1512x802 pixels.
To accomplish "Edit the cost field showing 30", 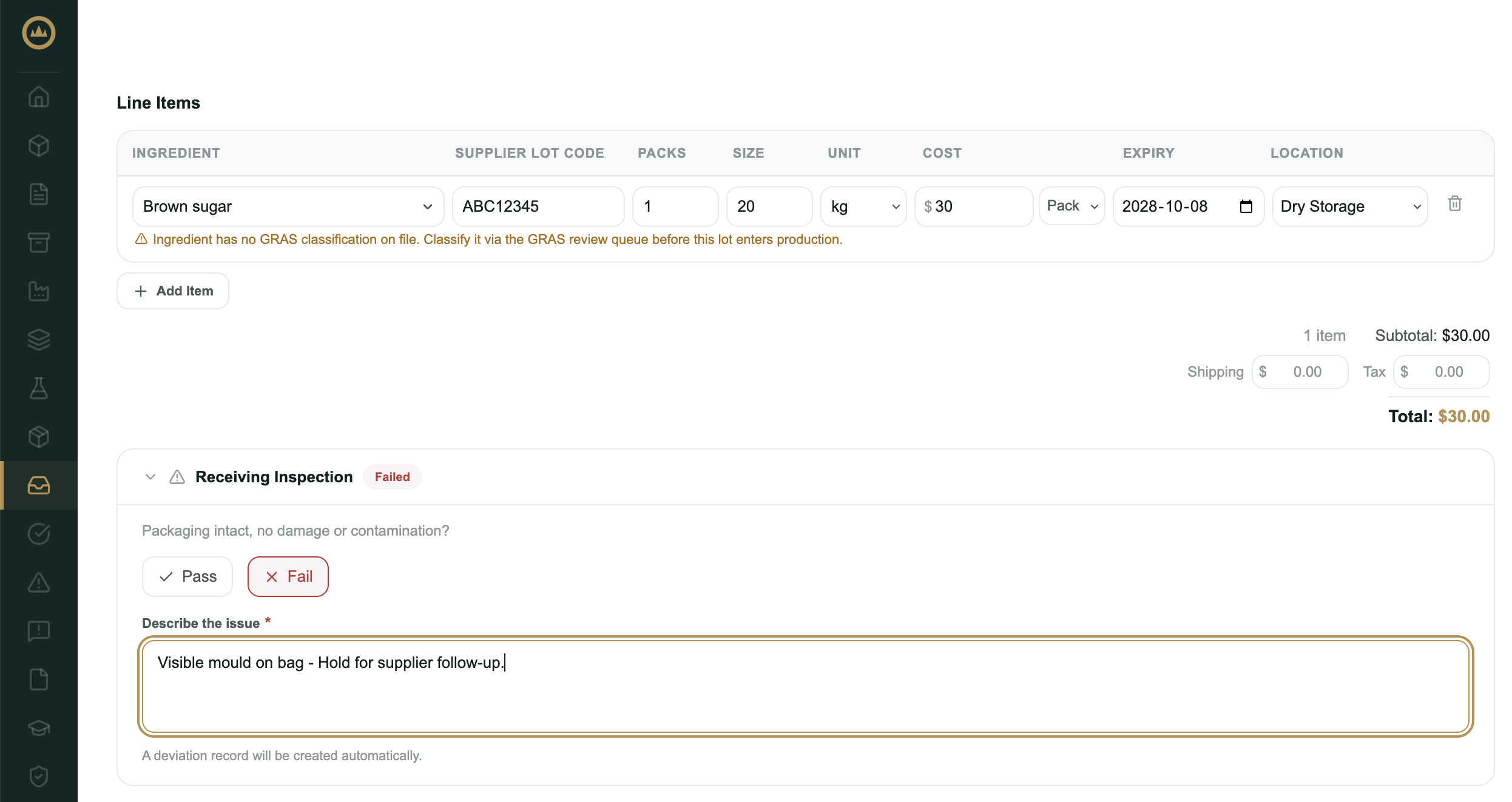I will [974, 206].
